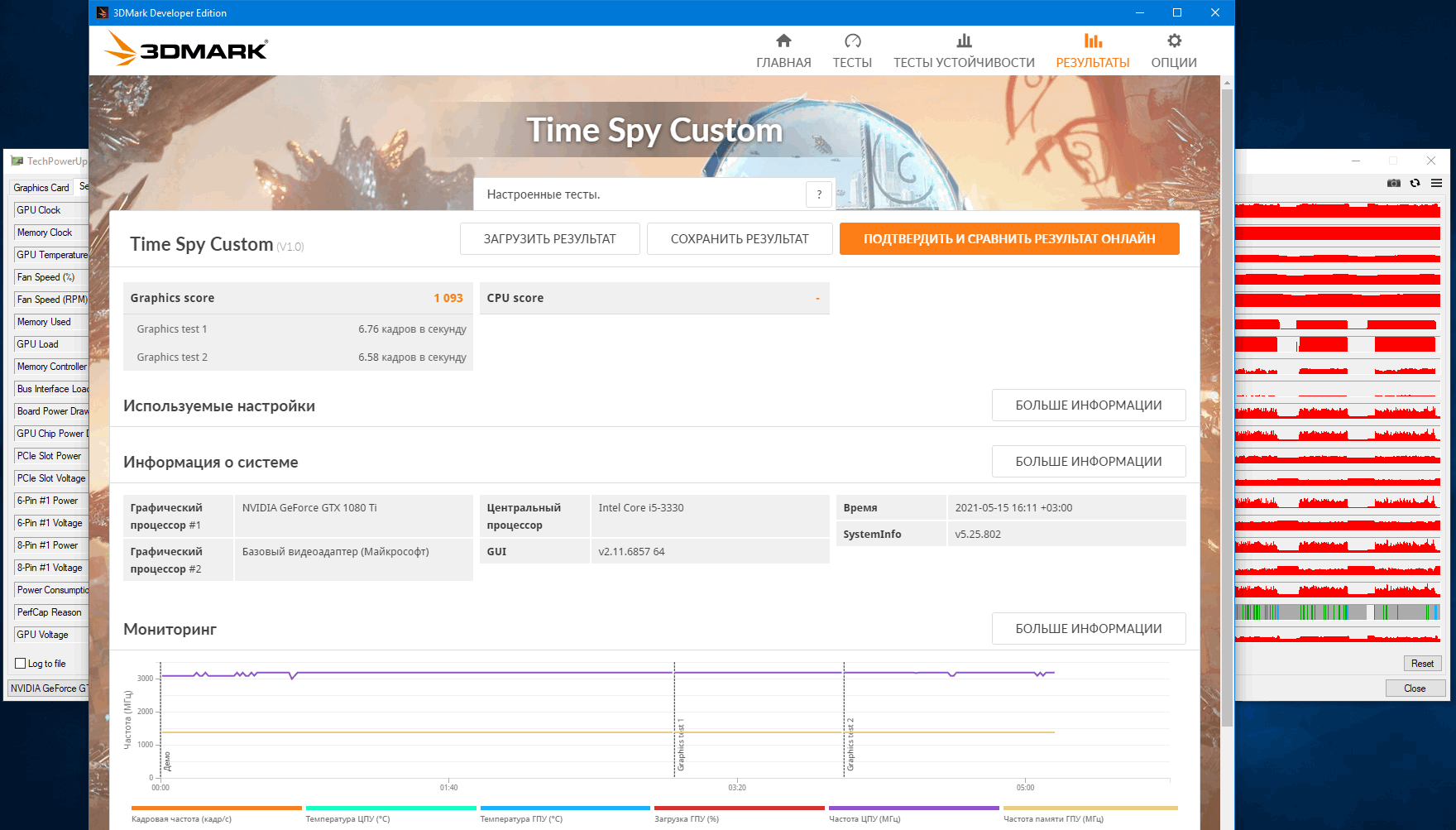The height and width of the screenshot is (830, 1456).
Task: Click the stress test bar chart icon
Action: (964, 41)
